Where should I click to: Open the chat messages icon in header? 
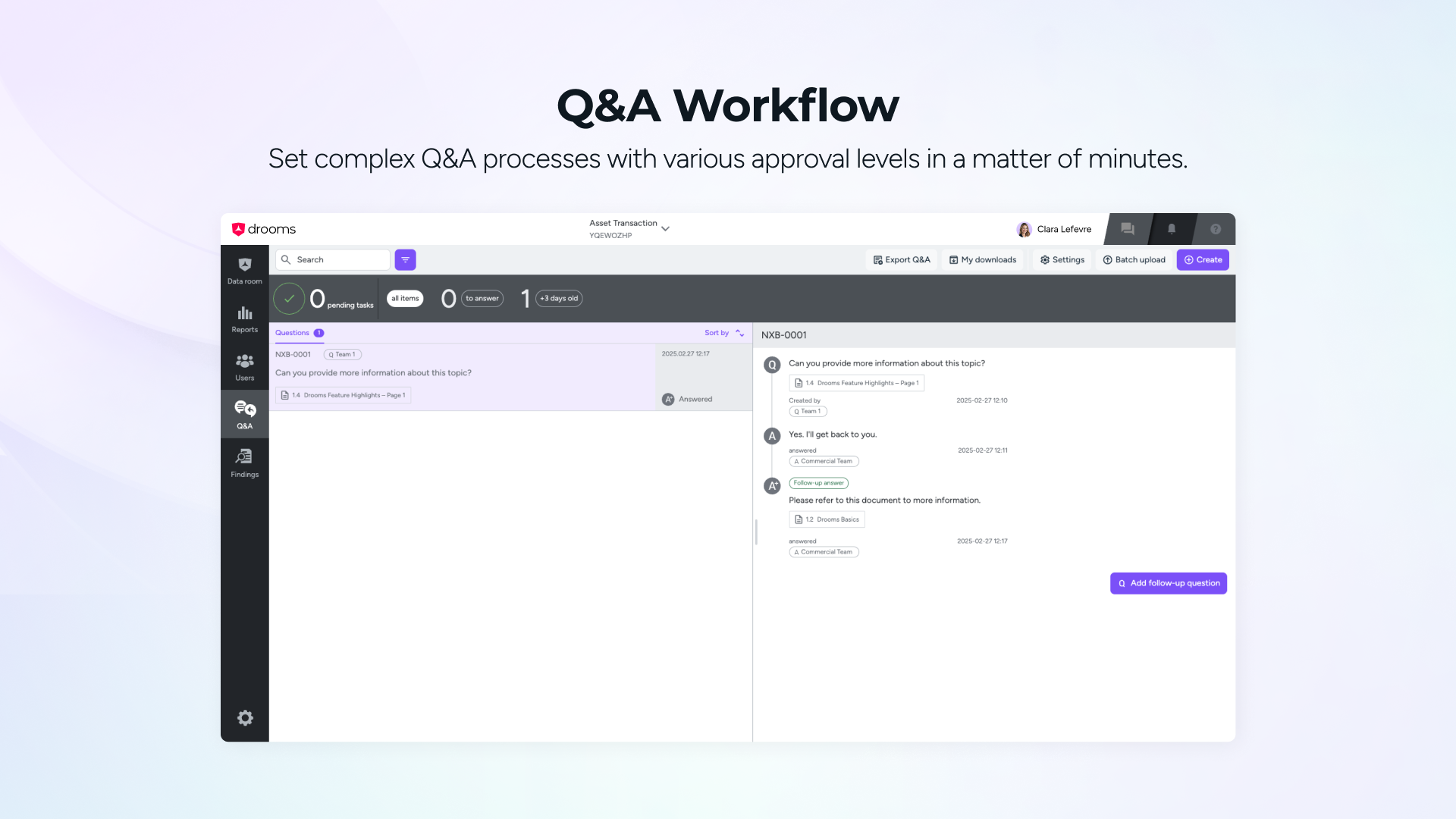coord(1127,229)
